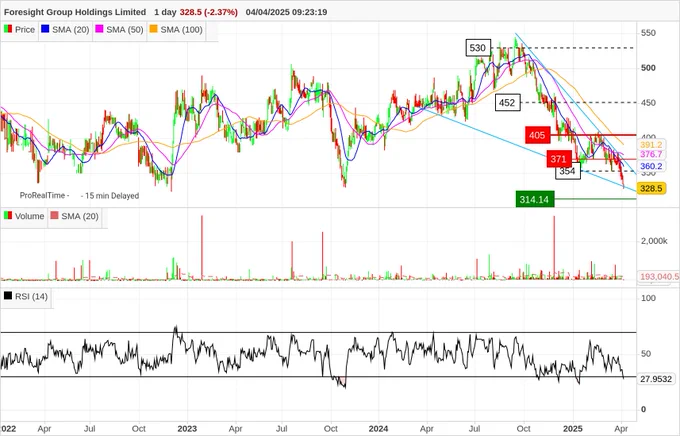Click the 100 RSI axis label
The height and width of the screenshot is (436, 680).
pos(648,298)
